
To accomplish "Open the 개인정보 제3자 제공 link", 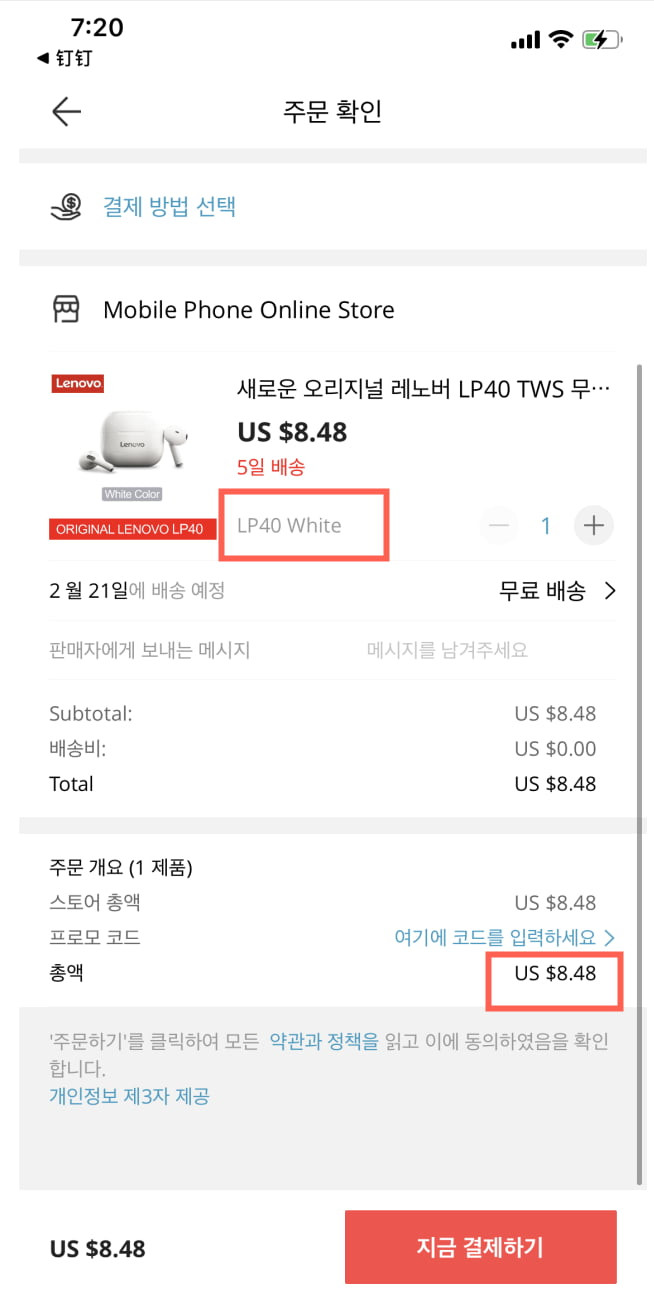I will [129, 1096].
